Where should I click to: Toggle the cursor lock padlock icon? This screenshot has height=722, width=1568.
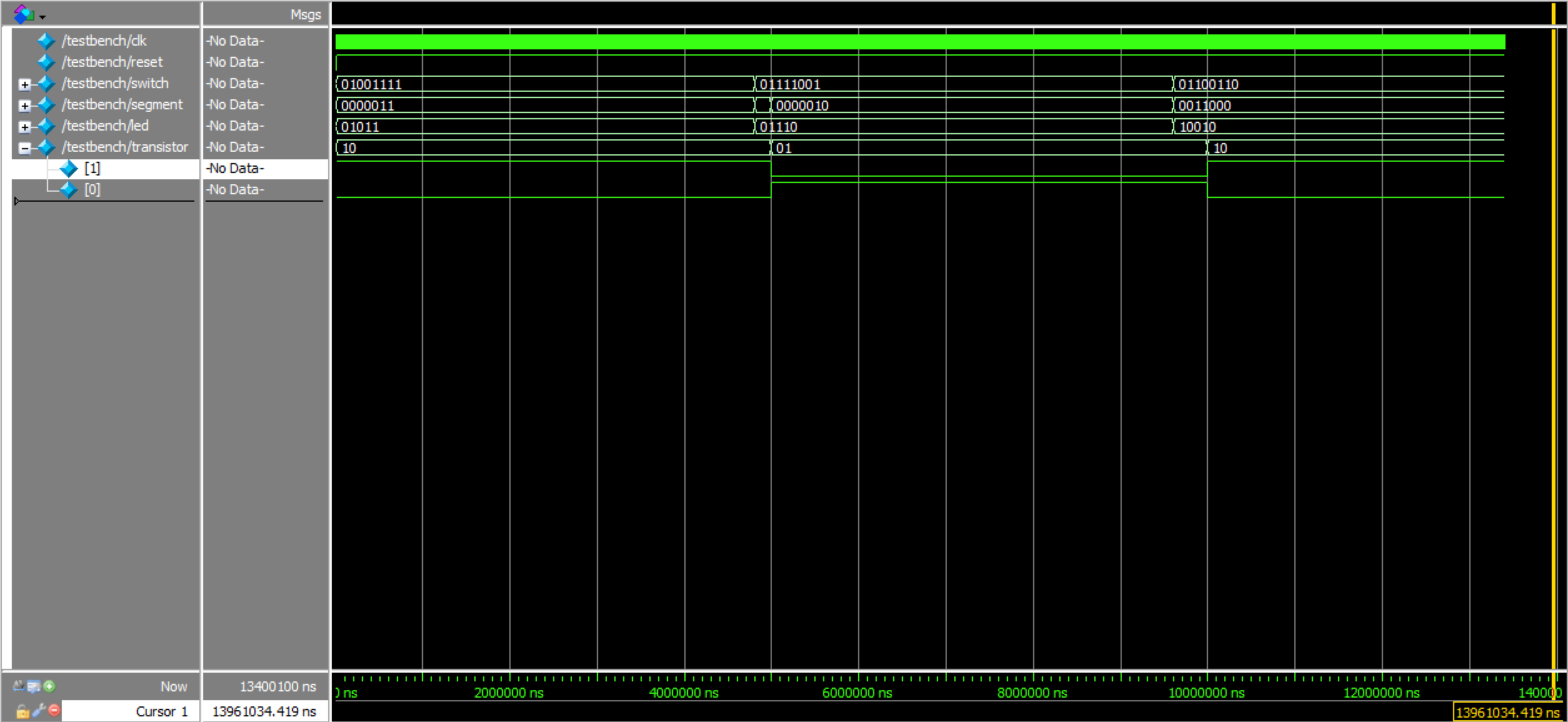(22, 711)
